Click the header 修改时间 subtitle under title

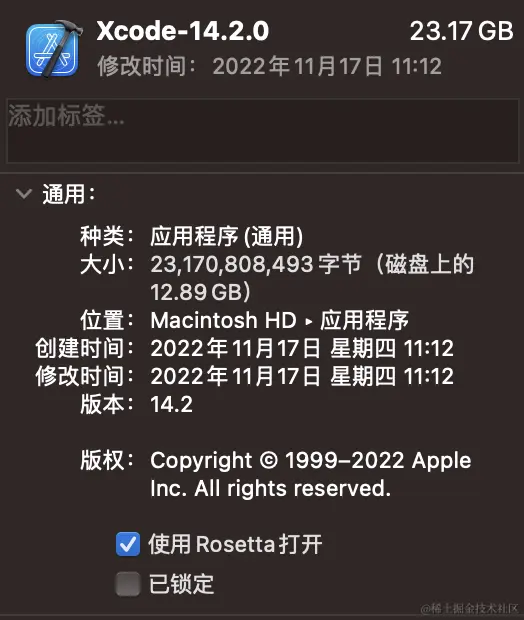point(269,66)
